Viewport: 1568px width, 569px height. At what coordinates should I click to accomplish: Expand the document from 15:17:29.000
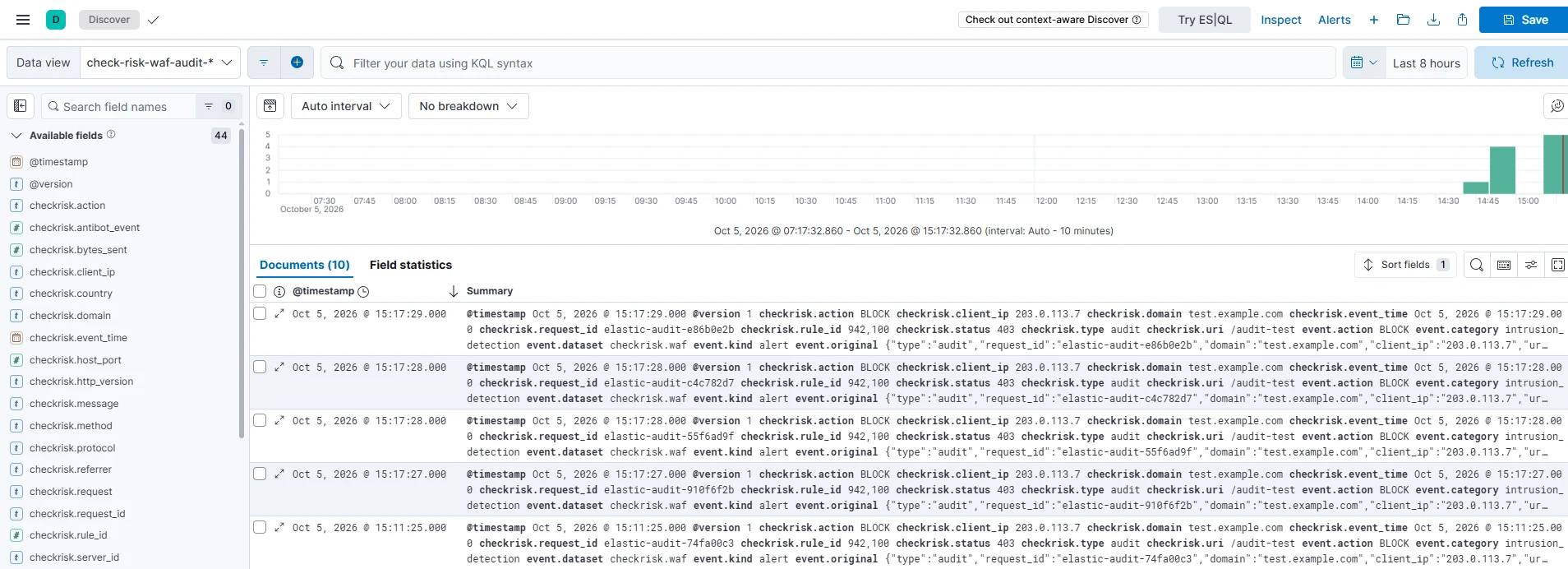click(x=279, y=313)
